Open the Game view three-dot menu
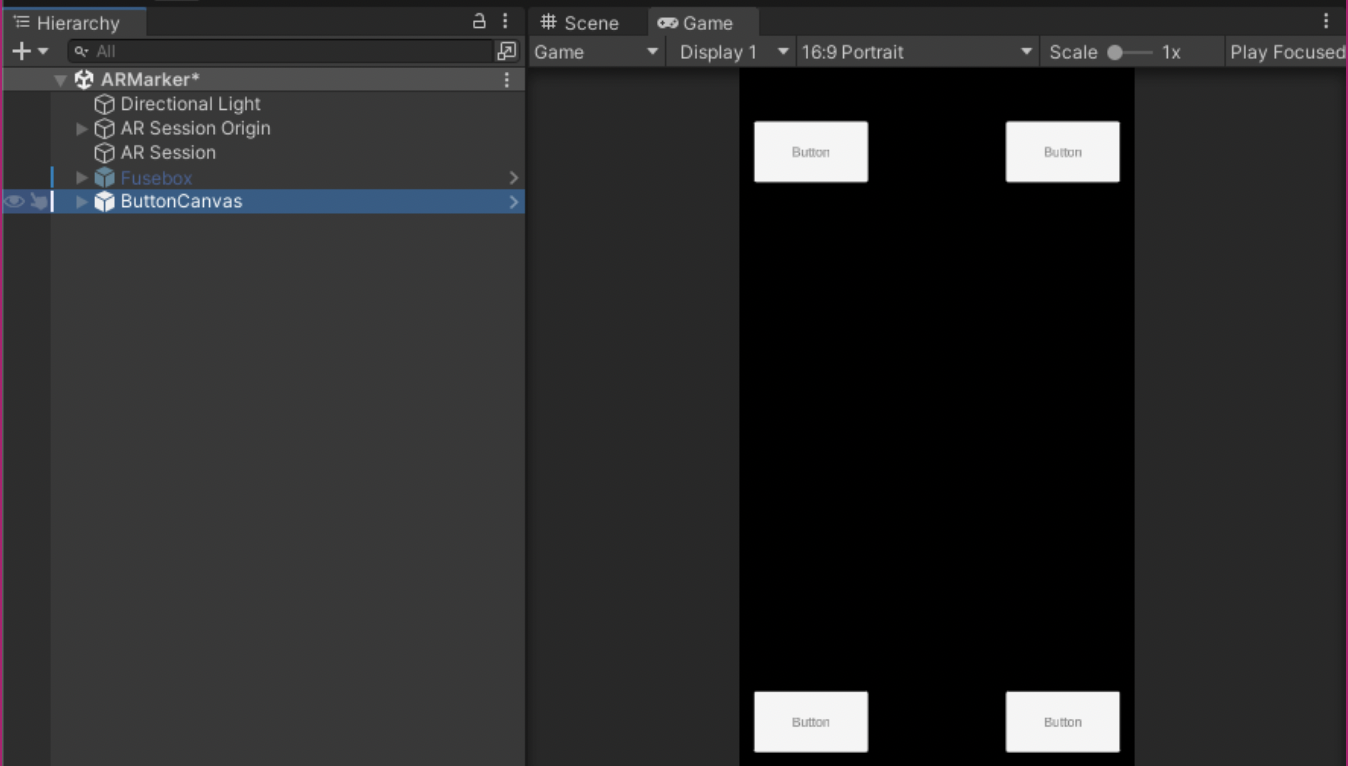The width and height of the screenshot is (1348, 766). pyautogui.click(x=1326, y=21)
